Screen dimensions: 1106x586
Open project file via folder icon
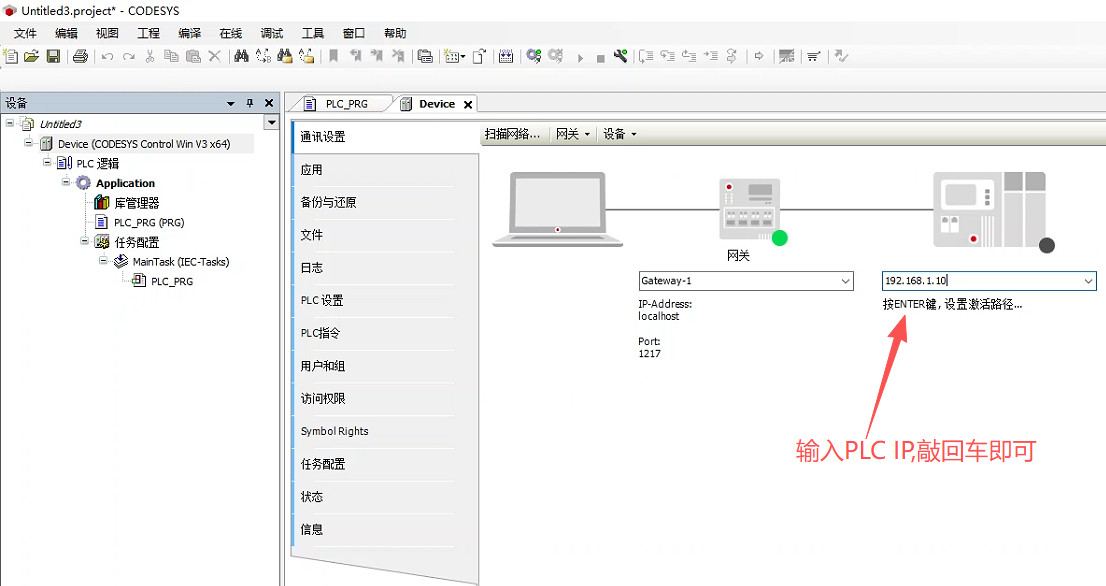click(32, 56)
